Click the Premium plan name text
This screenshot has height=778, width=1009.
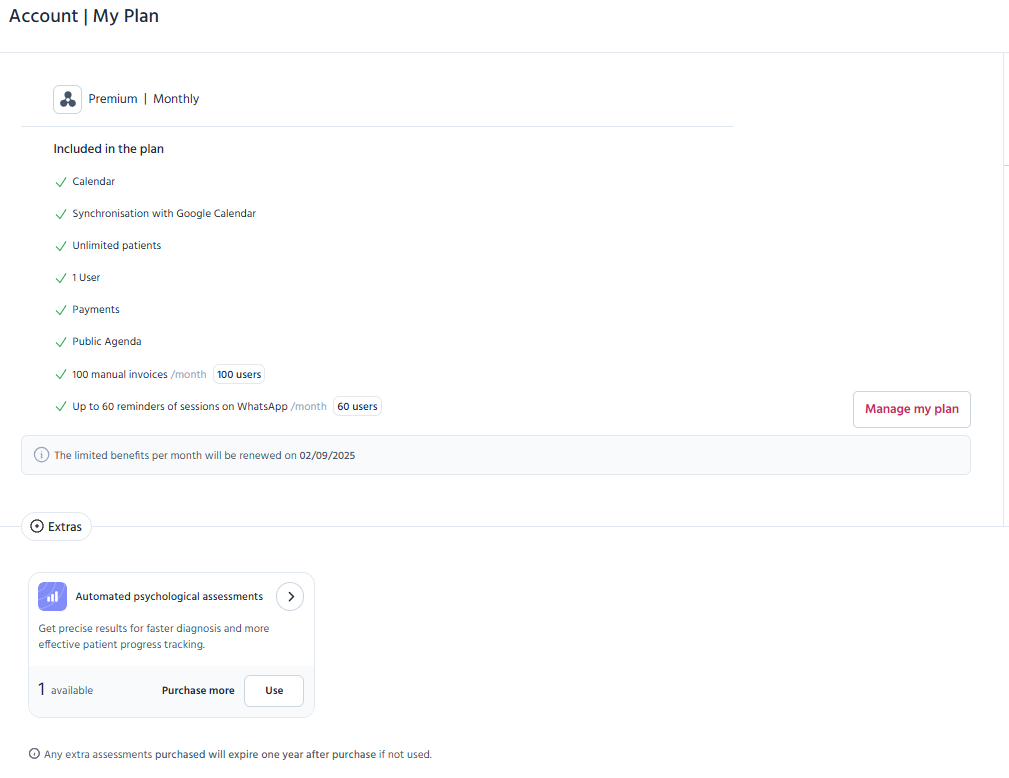[113, 99]
